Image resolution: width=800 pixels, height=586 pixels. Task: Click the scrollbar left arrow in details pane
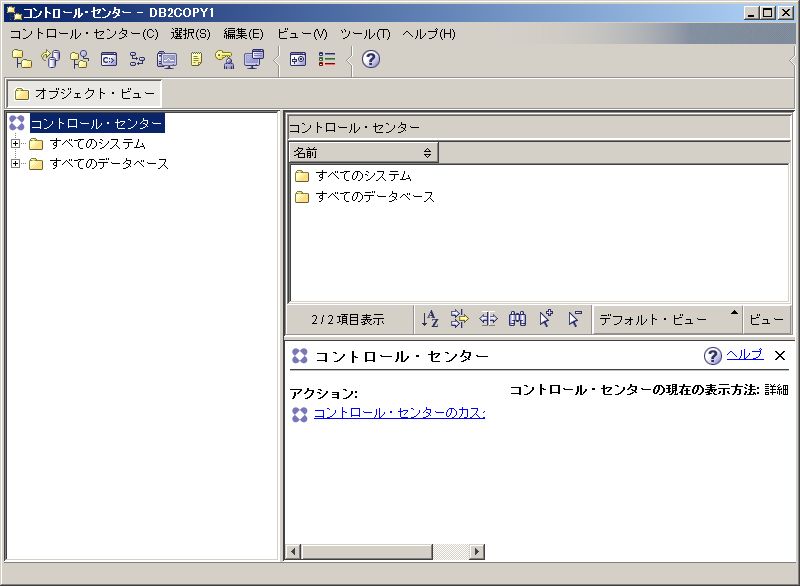coord(293,551)
